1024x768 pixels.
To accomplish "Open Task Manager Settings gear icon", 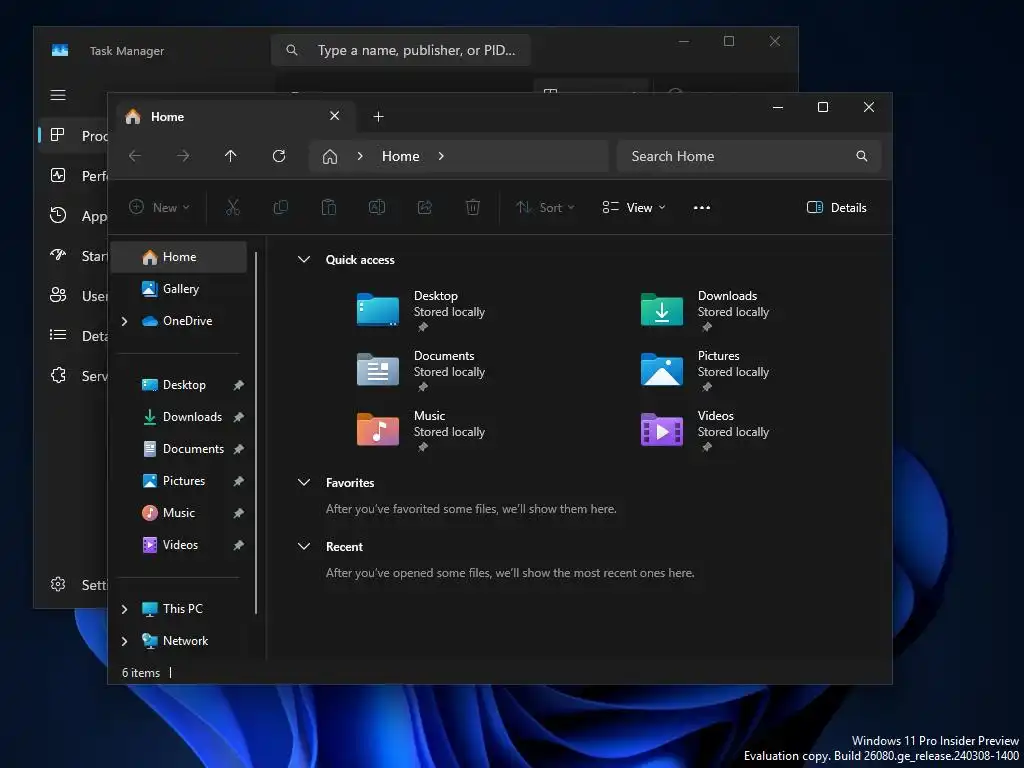I will [58, 584].
